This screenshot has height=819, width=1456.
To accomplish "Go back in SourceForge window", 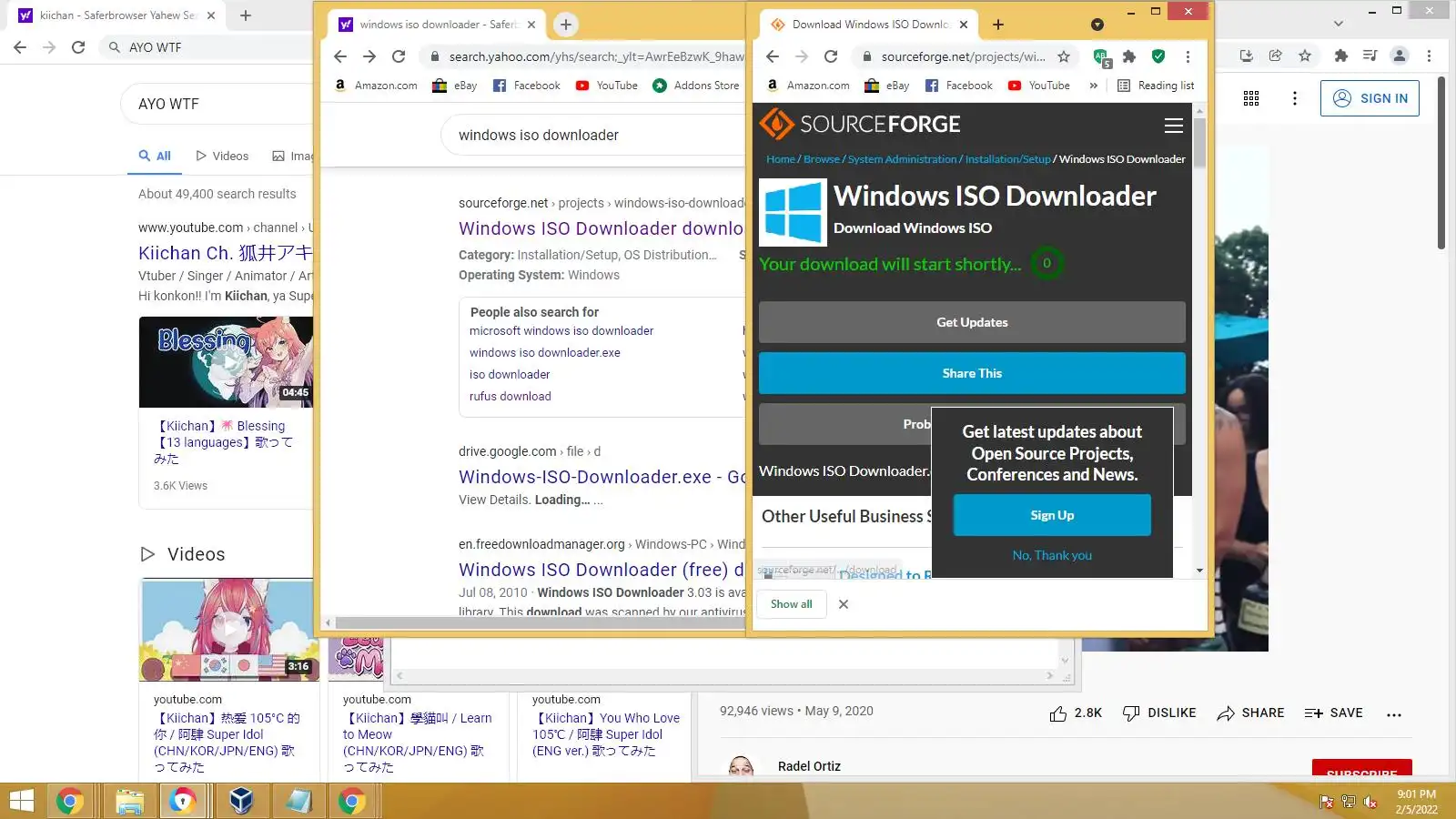I will click(x=773, y=56).
